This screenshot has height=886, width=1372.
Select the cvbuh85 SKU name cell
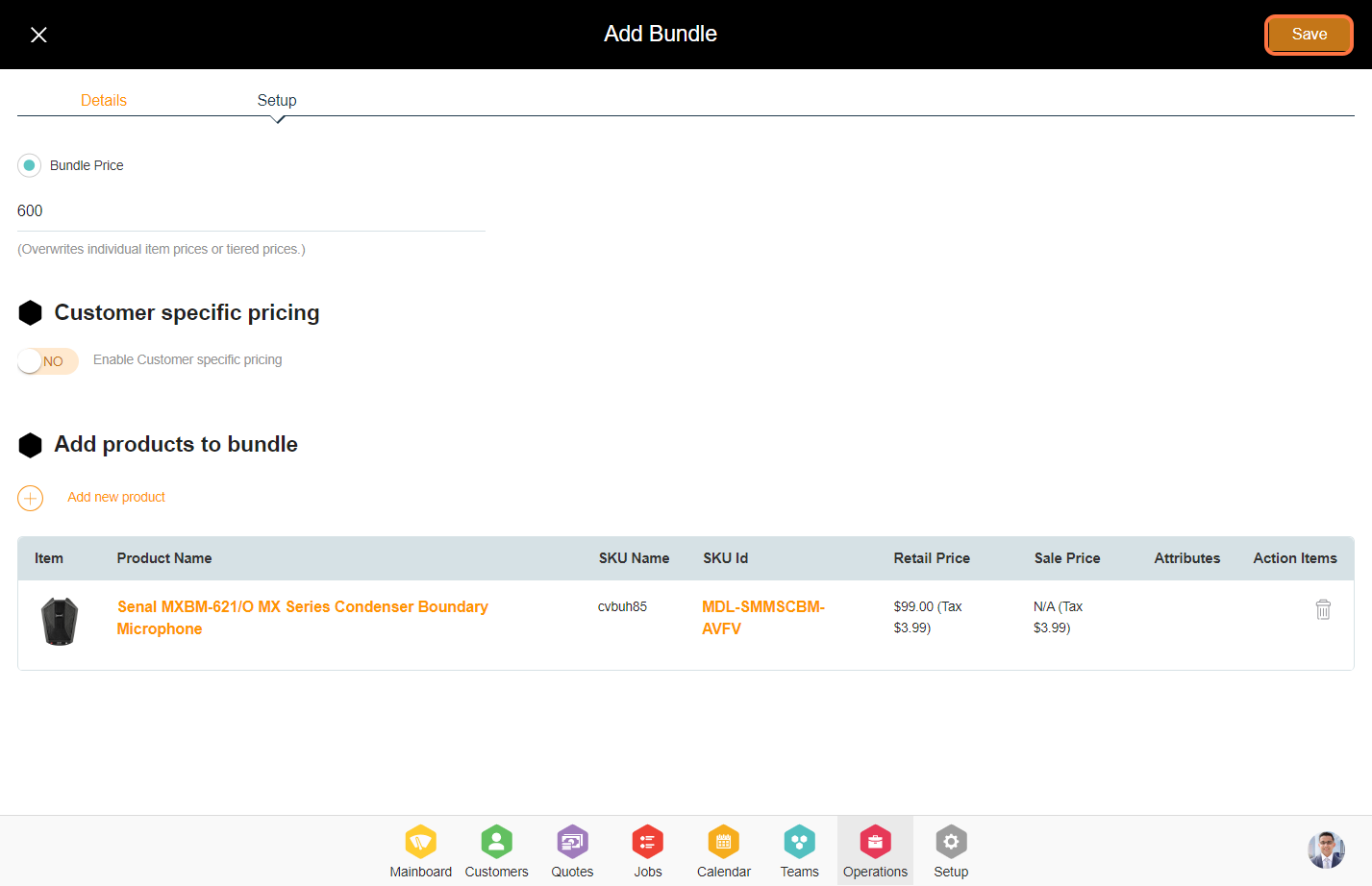622,606
